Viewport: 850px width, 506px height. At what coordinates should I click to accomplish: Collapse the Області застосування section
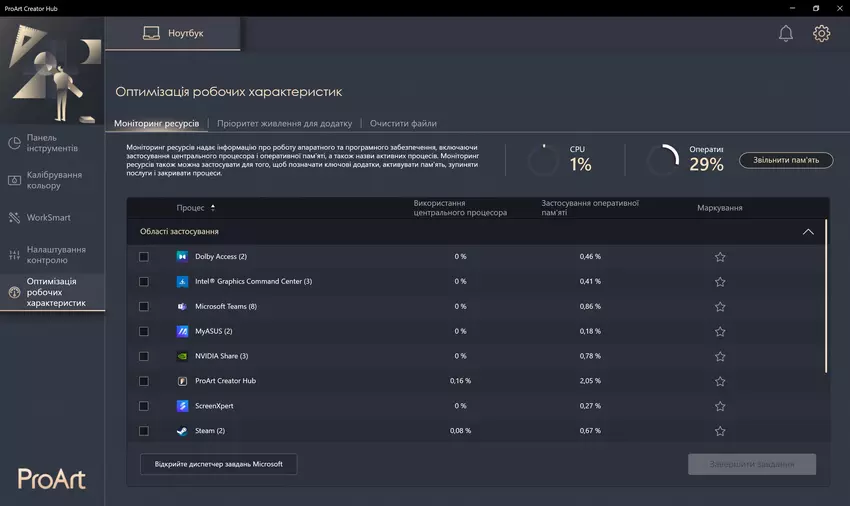(808, 232)
